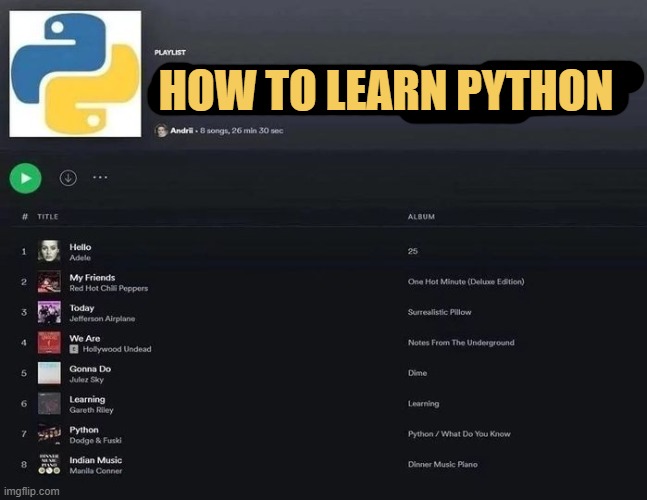Click the Python track album art thumbnail

click(49, 434)
